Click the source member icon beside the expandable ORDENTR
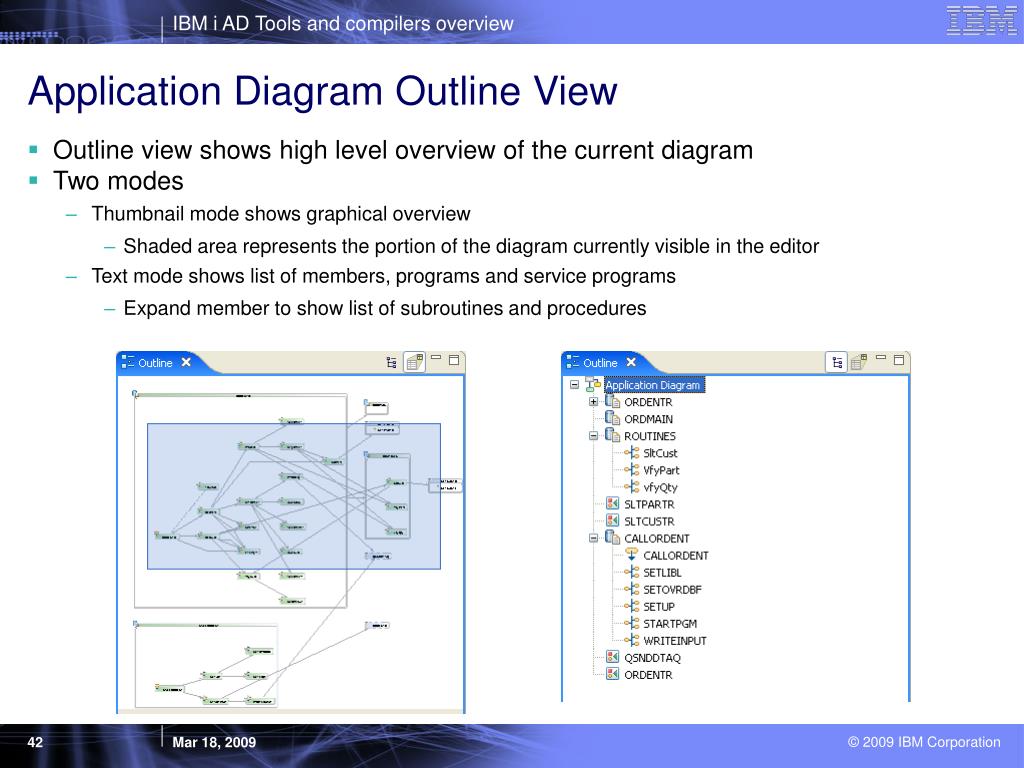1024x768 pixels. [x=613, y=401]
